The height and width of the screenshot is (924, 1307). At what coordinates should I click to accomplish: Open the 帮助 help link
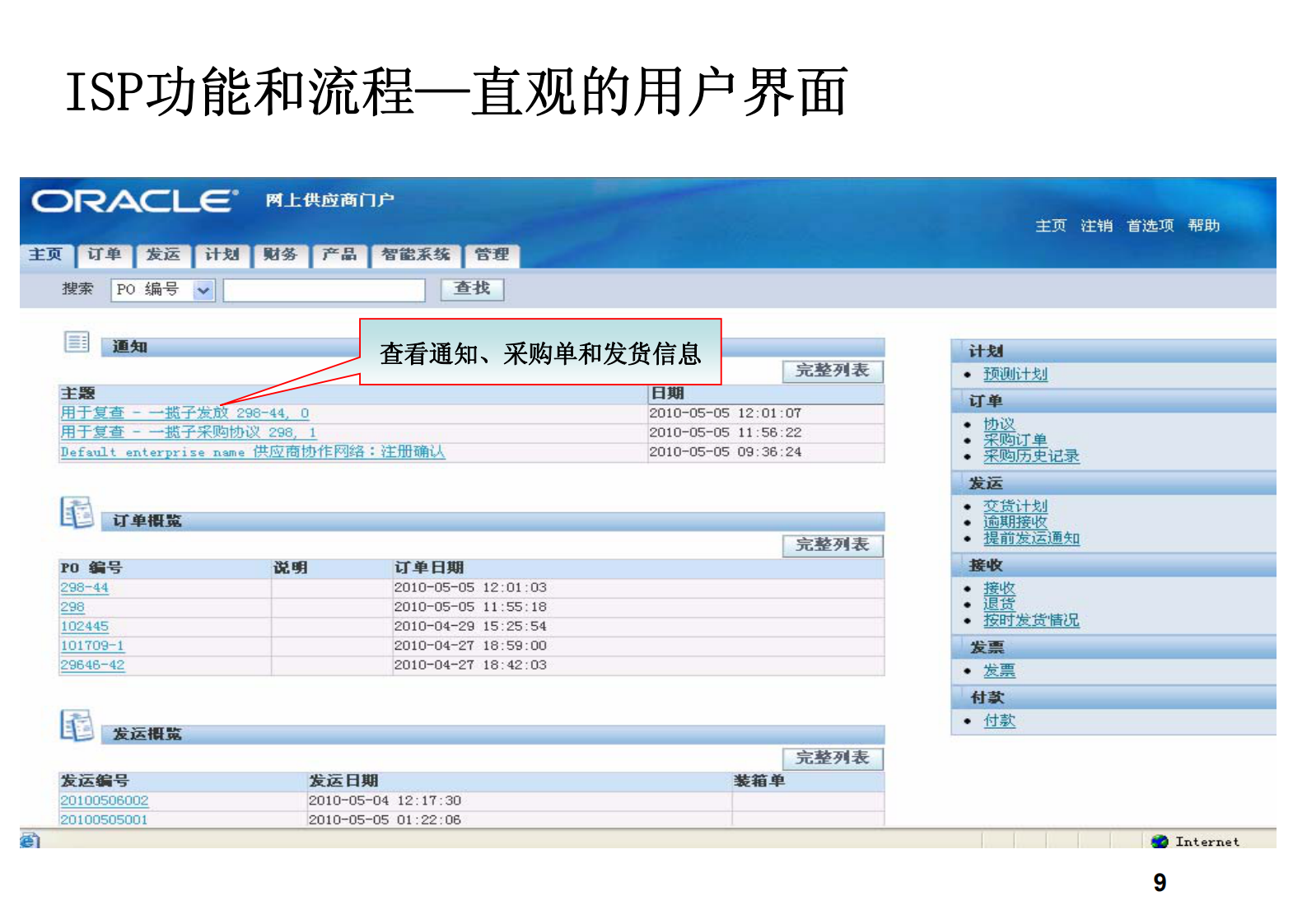1203,226
